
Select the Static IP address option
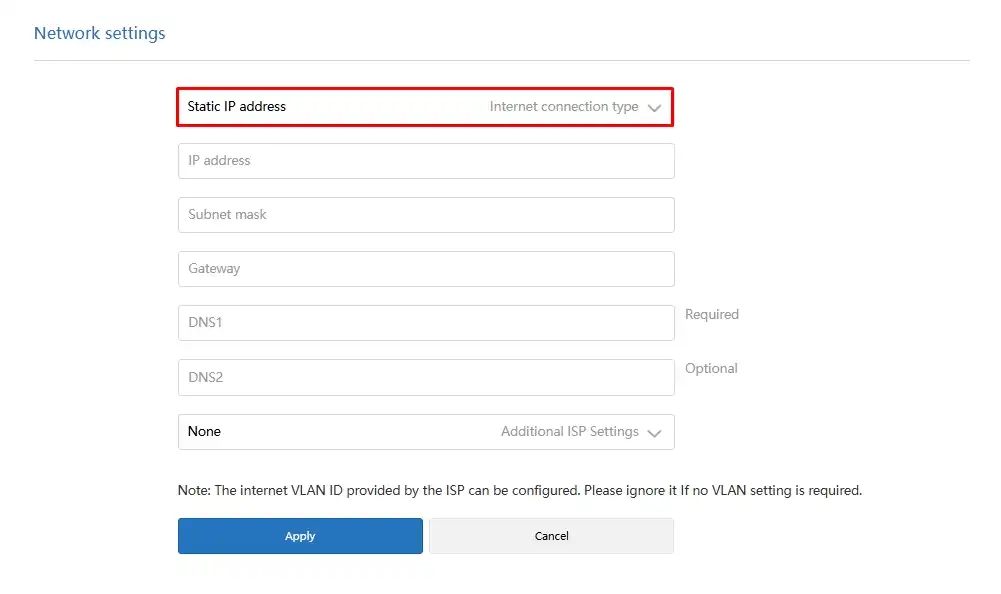[x=236, y=106]
